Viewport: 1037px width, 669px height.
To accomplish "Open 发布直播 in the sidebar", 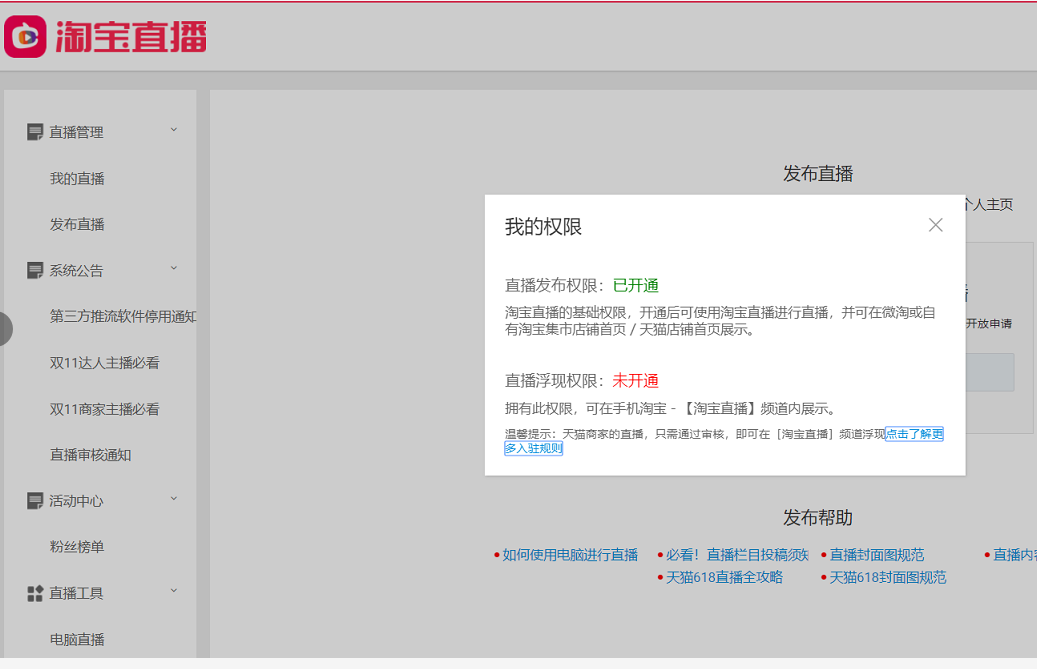I will (77, 225).
